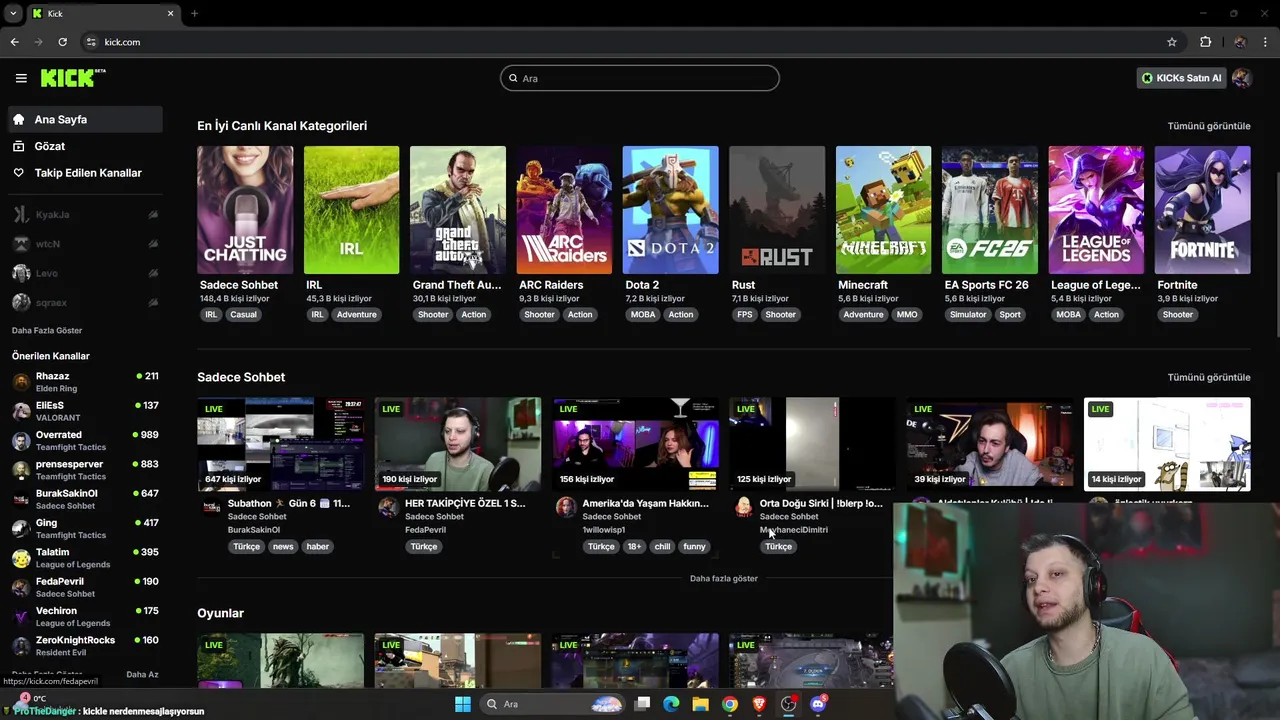Open ZeroKnightRocks recommended channel
The image size is (1280, 720).
point(85,646)
